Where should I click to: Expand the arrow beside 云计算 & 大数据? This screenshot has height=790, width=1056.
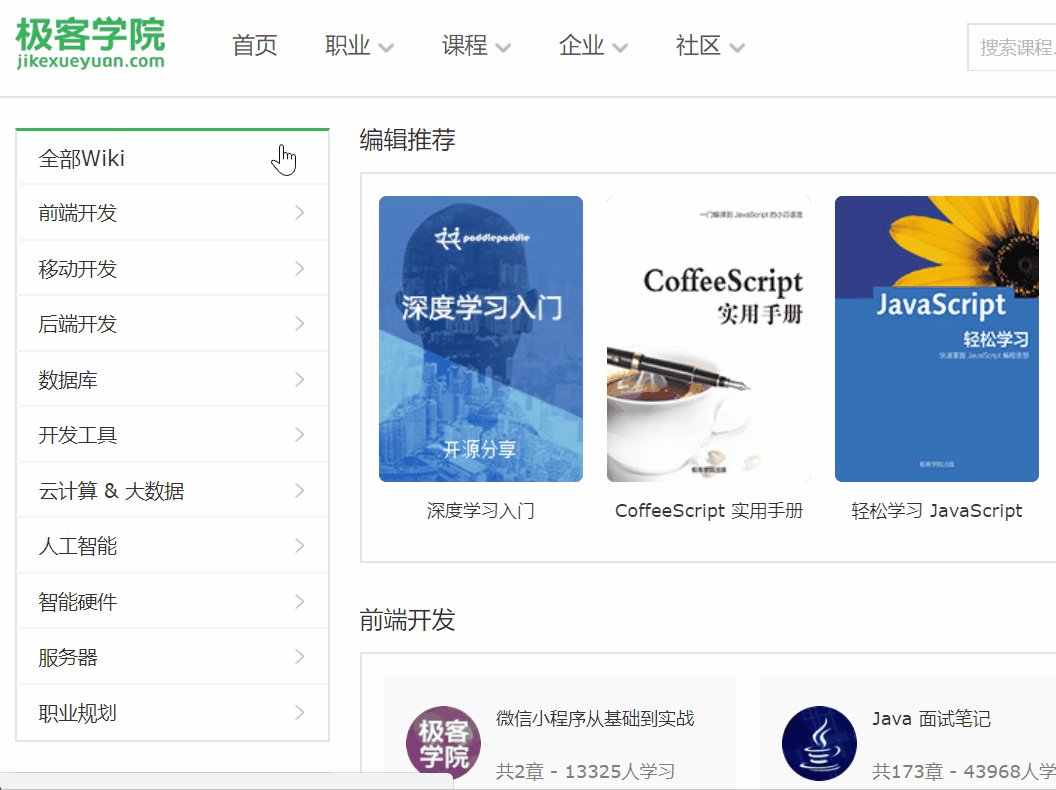click(x=300, y=491)
